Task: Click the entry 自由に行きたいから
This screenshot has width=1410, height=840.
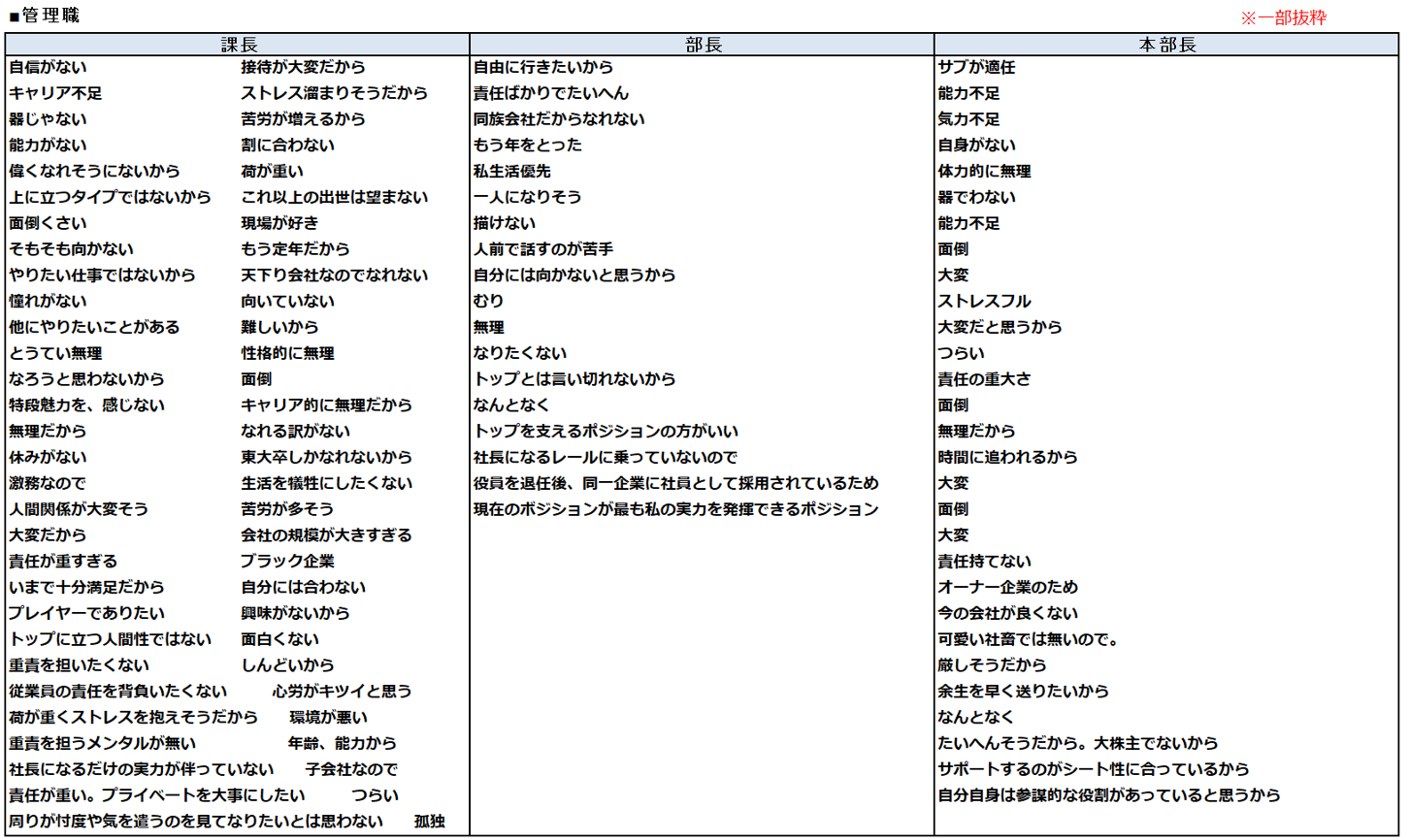Action: [x=543, y=67]
